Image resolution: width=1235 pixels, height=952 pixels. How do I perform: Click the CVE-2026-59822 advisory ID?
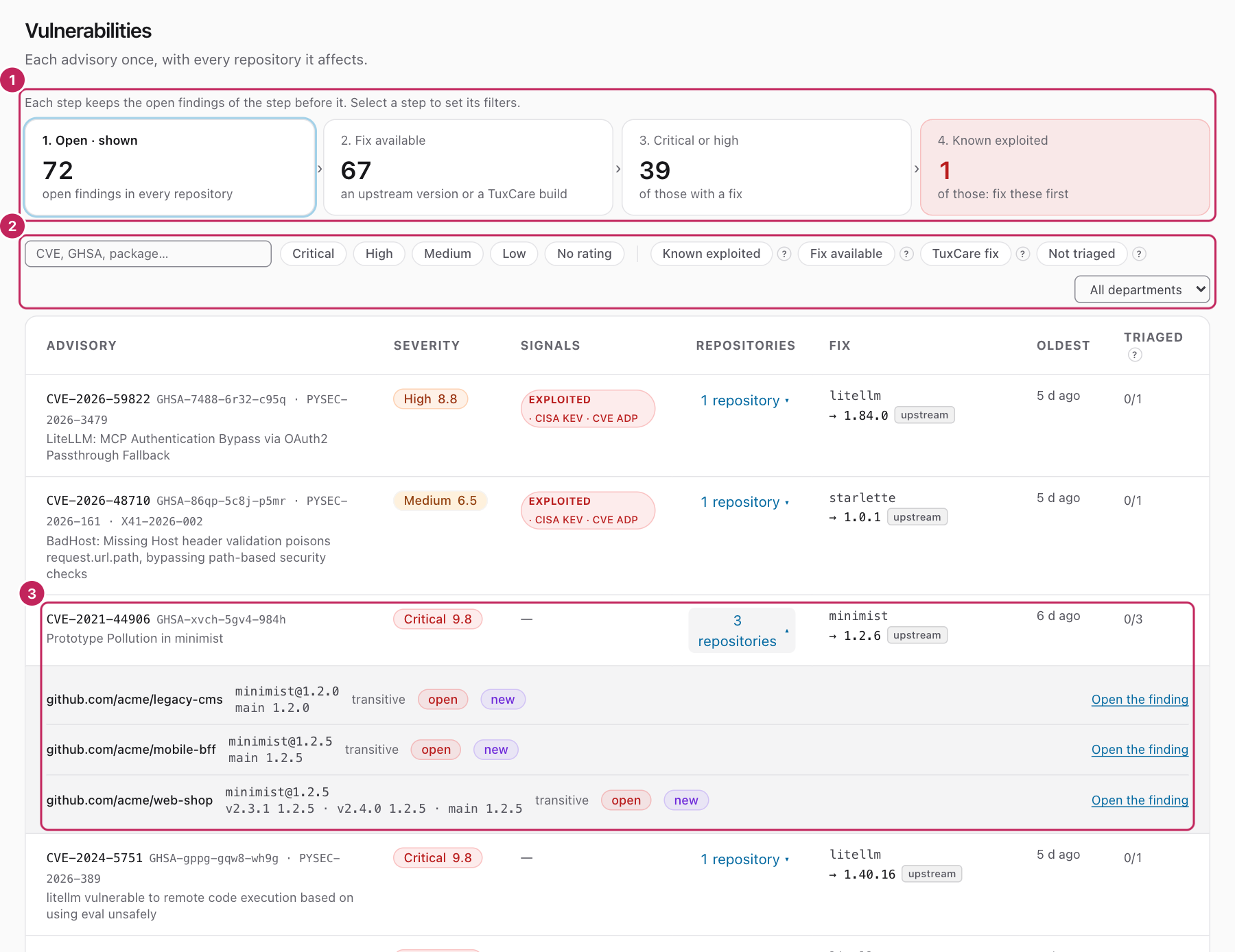98,399
